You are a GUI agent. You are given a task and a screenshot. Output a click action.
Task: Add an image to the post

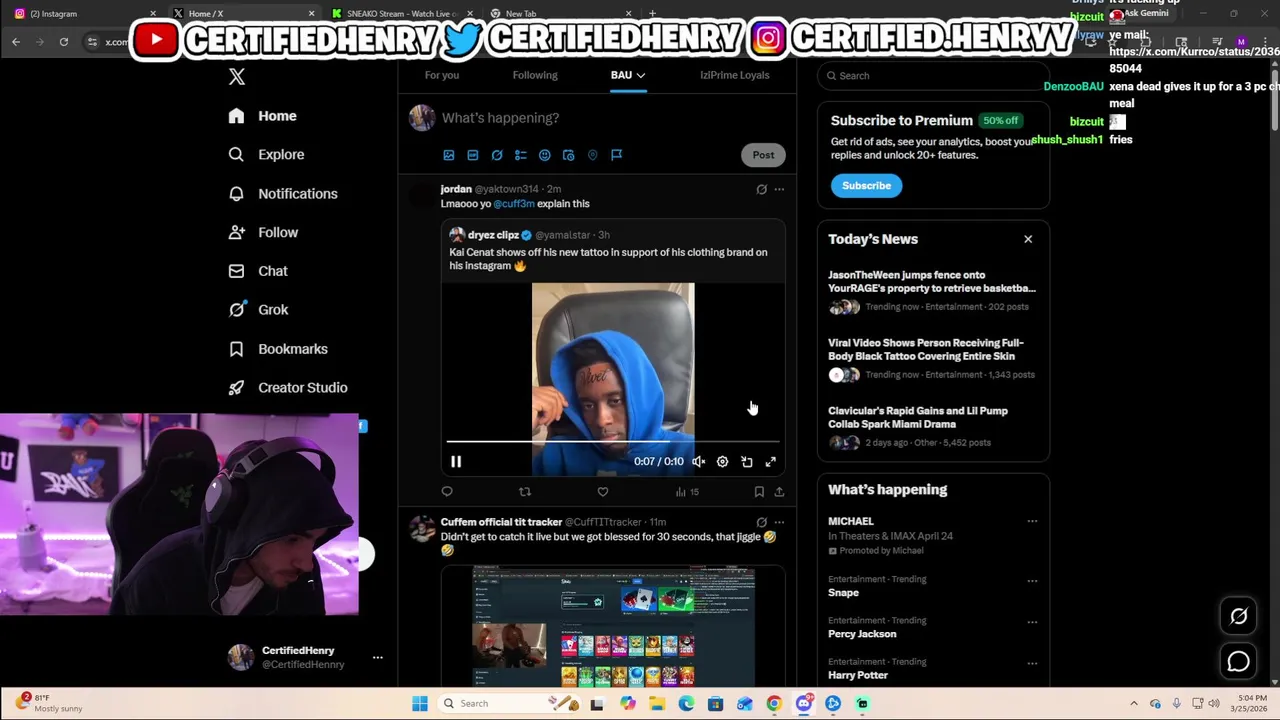click(449, 155)
